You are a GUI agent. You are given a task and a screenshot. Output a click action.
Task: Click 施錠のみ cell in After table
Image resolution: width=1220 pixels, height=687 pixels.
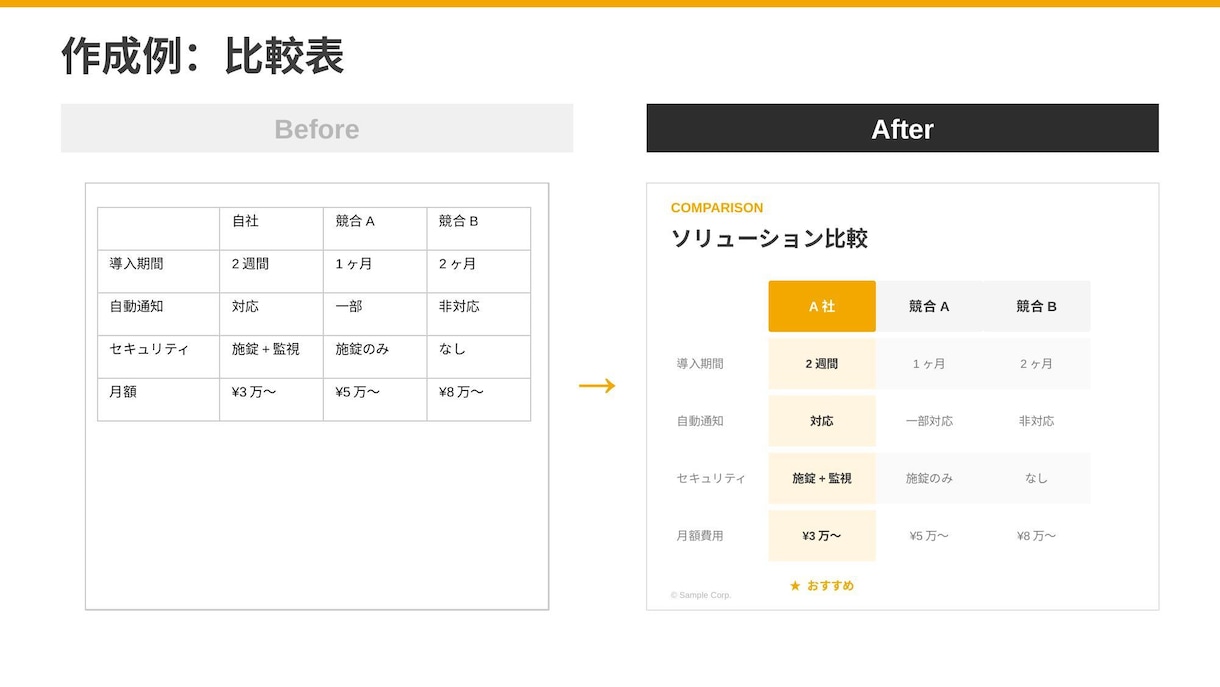click(x=929, y=478)
